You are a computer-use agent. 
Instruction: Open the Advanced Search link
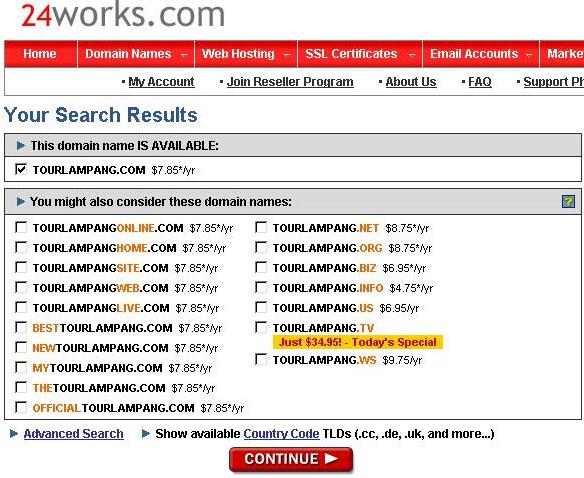click(73, 434)
